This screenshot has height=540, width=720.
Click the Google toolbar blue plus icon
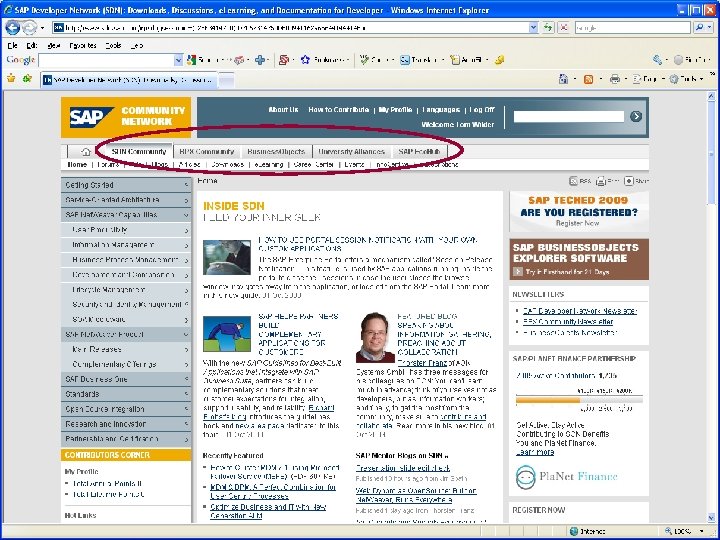(x=260, y=60)
